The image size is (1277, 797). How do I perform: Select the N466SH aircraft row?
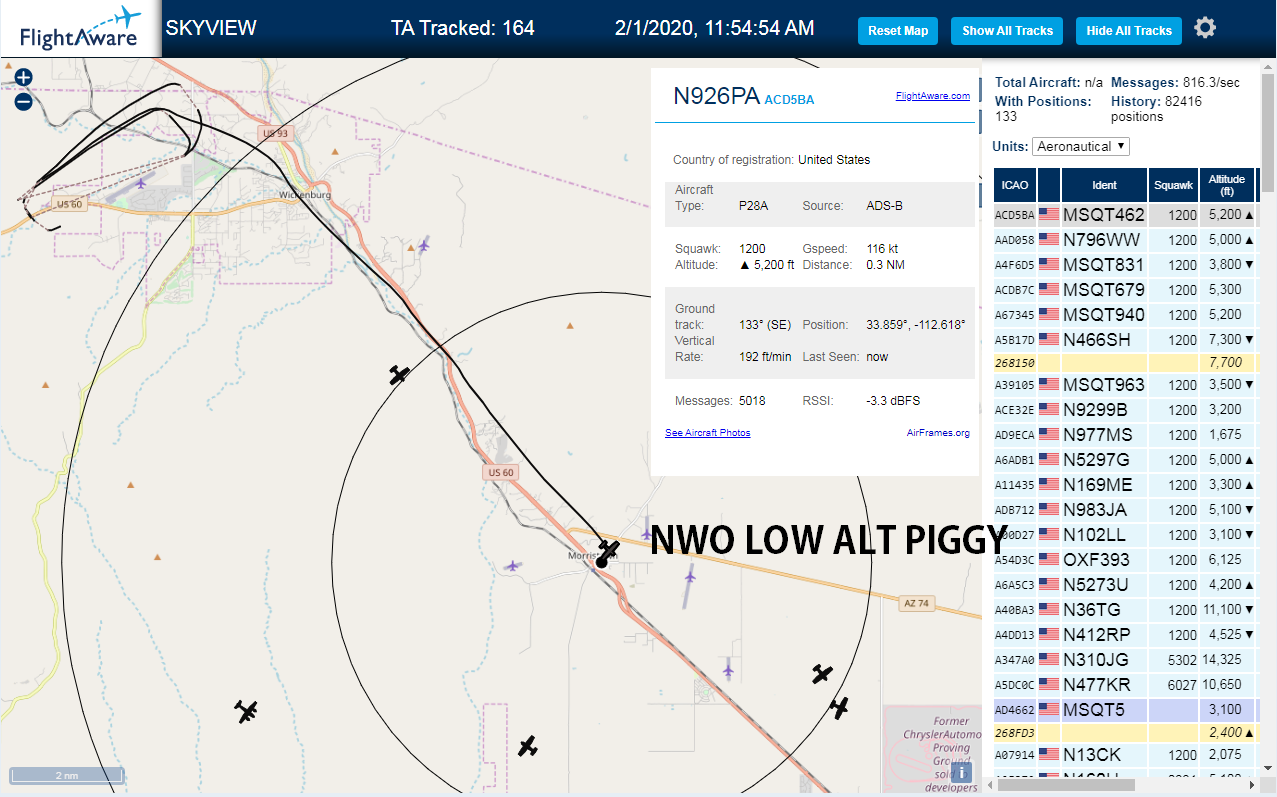(x=1126, y=340)
